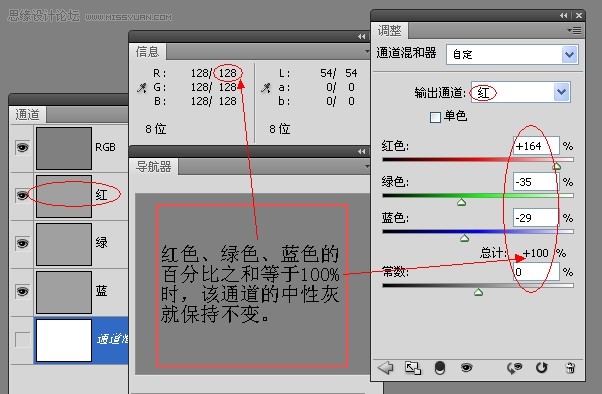The width and height of the screenshot is (602, 394).
Task: Open the 通道混和器 preset dropdown showing 自定
Action: coord(512,55)
